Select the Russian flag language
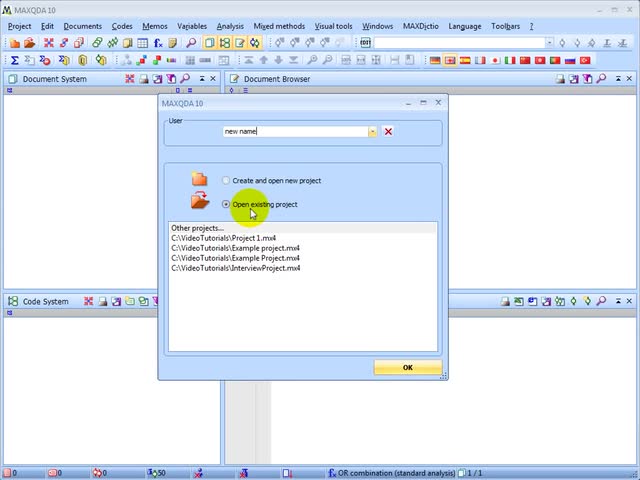The width and height of the screenshot is (640, 480). coord(570,60)
